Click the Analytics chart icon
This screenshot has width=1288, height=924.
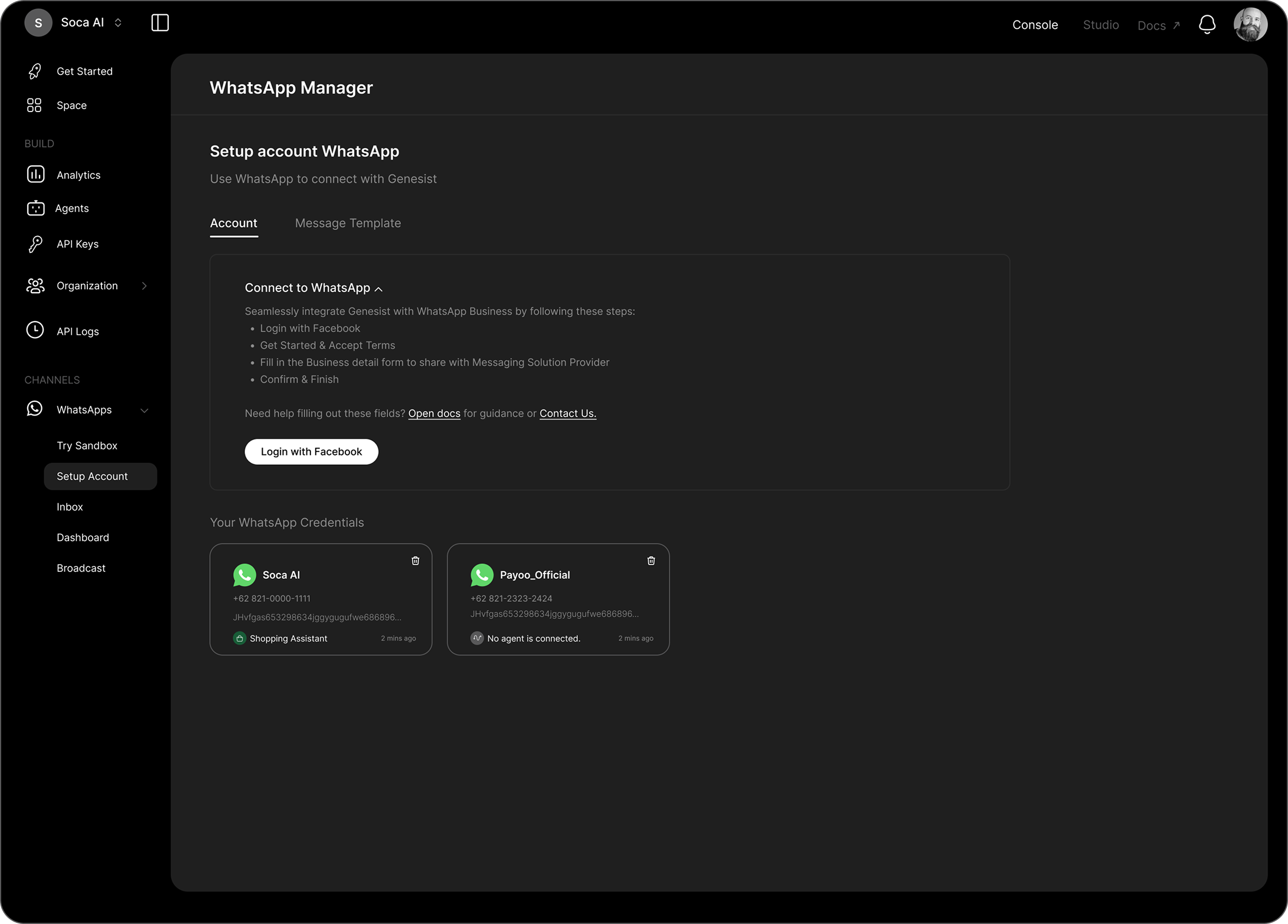coord(35,175)
